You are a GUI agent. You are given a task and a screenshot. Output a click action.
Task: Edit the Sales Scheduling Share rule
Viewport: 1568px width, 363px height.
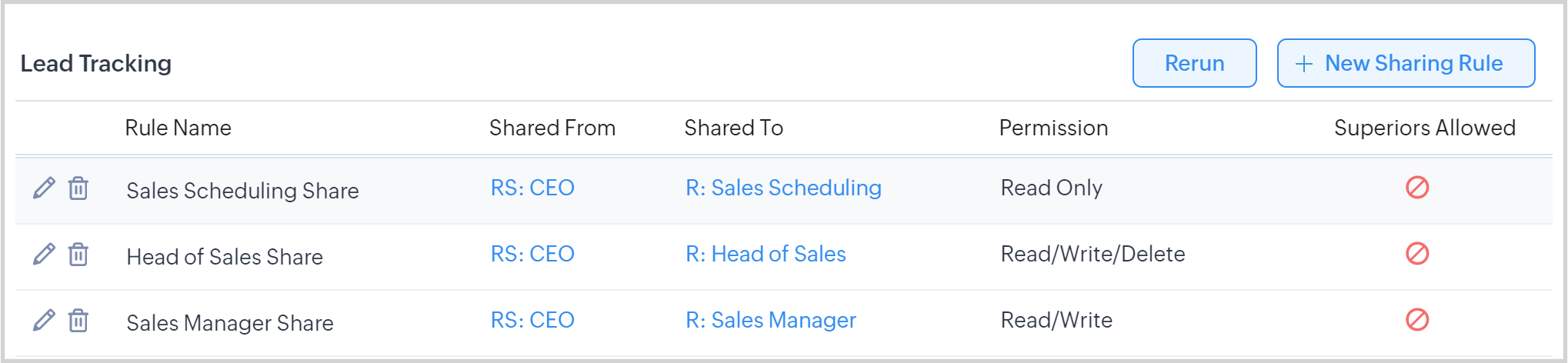click(x=44, y=188)
